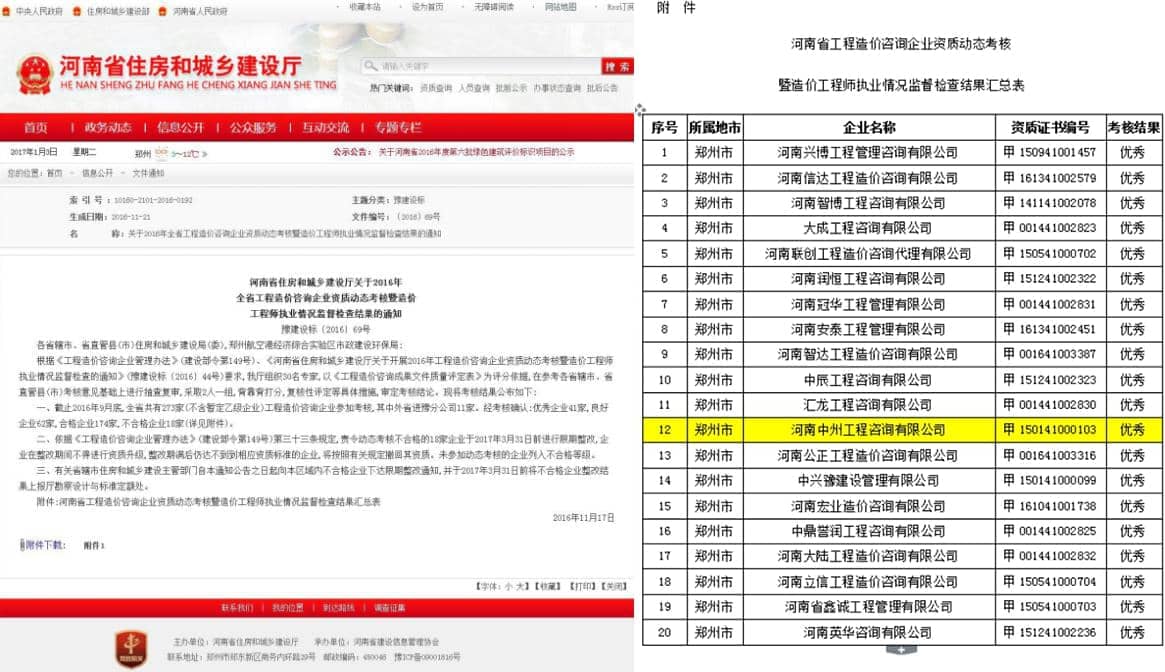1165x672 pixels.
Task: Set the font size to 小
Action: coord(508,587)
